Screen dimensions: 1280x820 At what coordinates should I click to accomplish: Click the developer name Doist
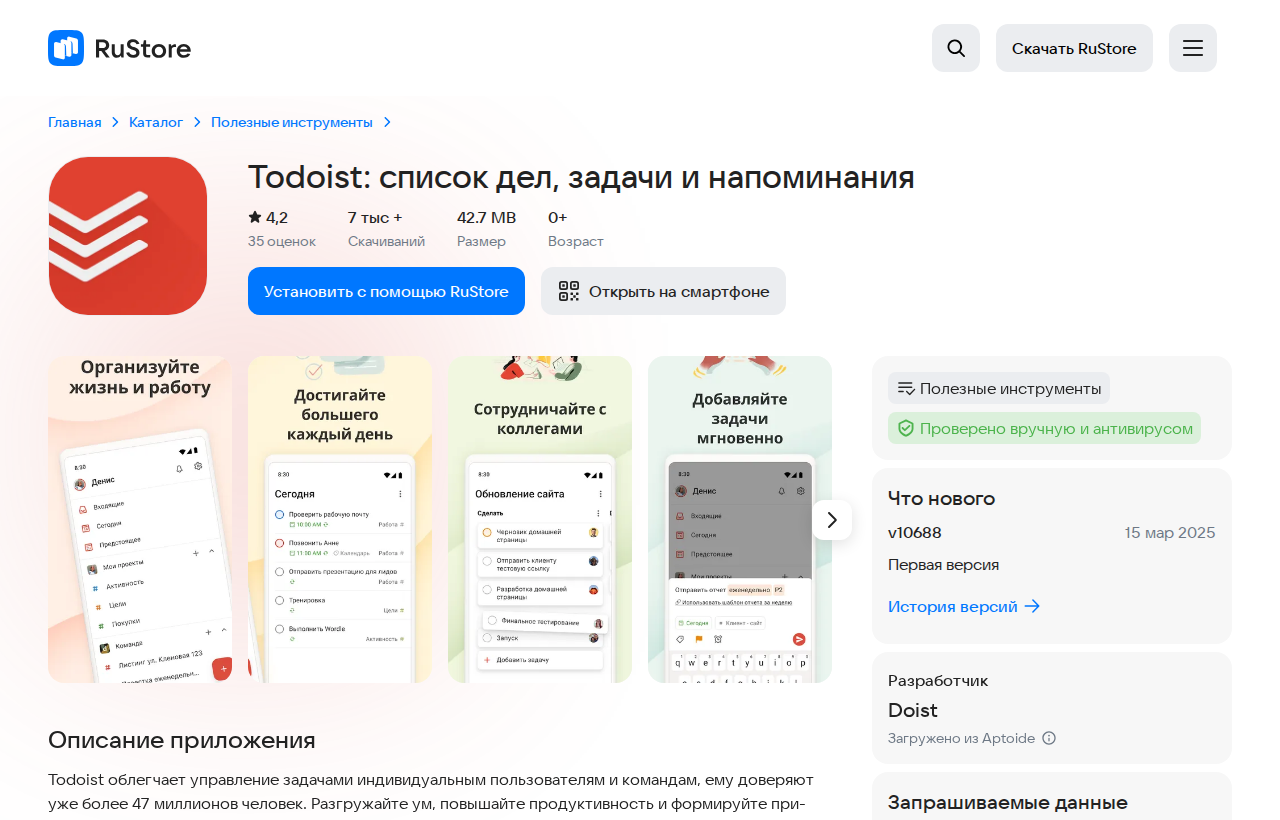pos(913,710)
